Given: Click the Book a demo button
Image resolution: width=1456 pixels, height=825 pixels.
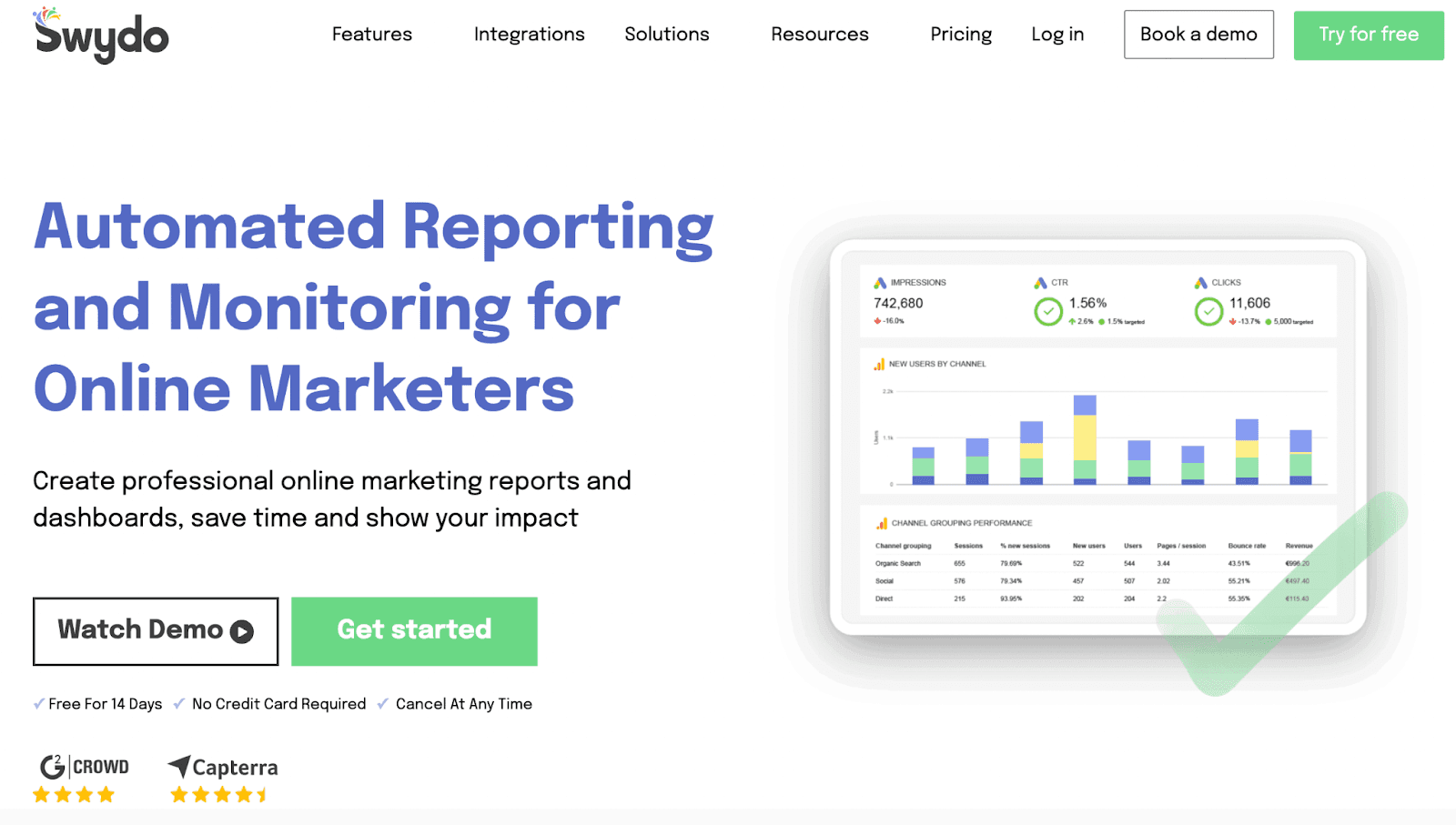Looking at the screenshot, I should click(x=1198, y=35).
